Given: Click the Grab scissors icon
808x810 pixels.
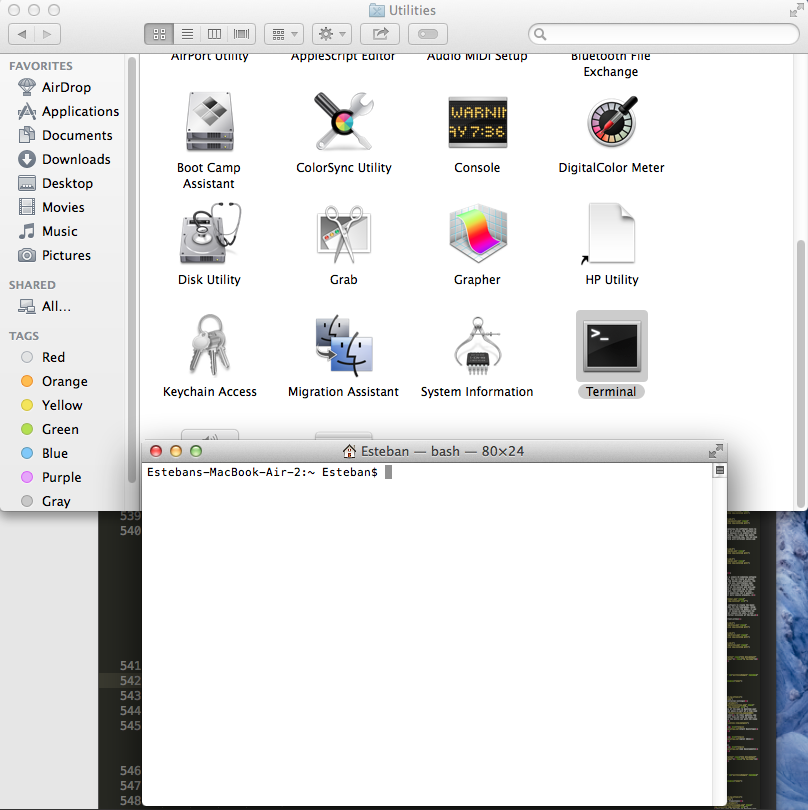Looking at the screenshot, I should point(344,234).
